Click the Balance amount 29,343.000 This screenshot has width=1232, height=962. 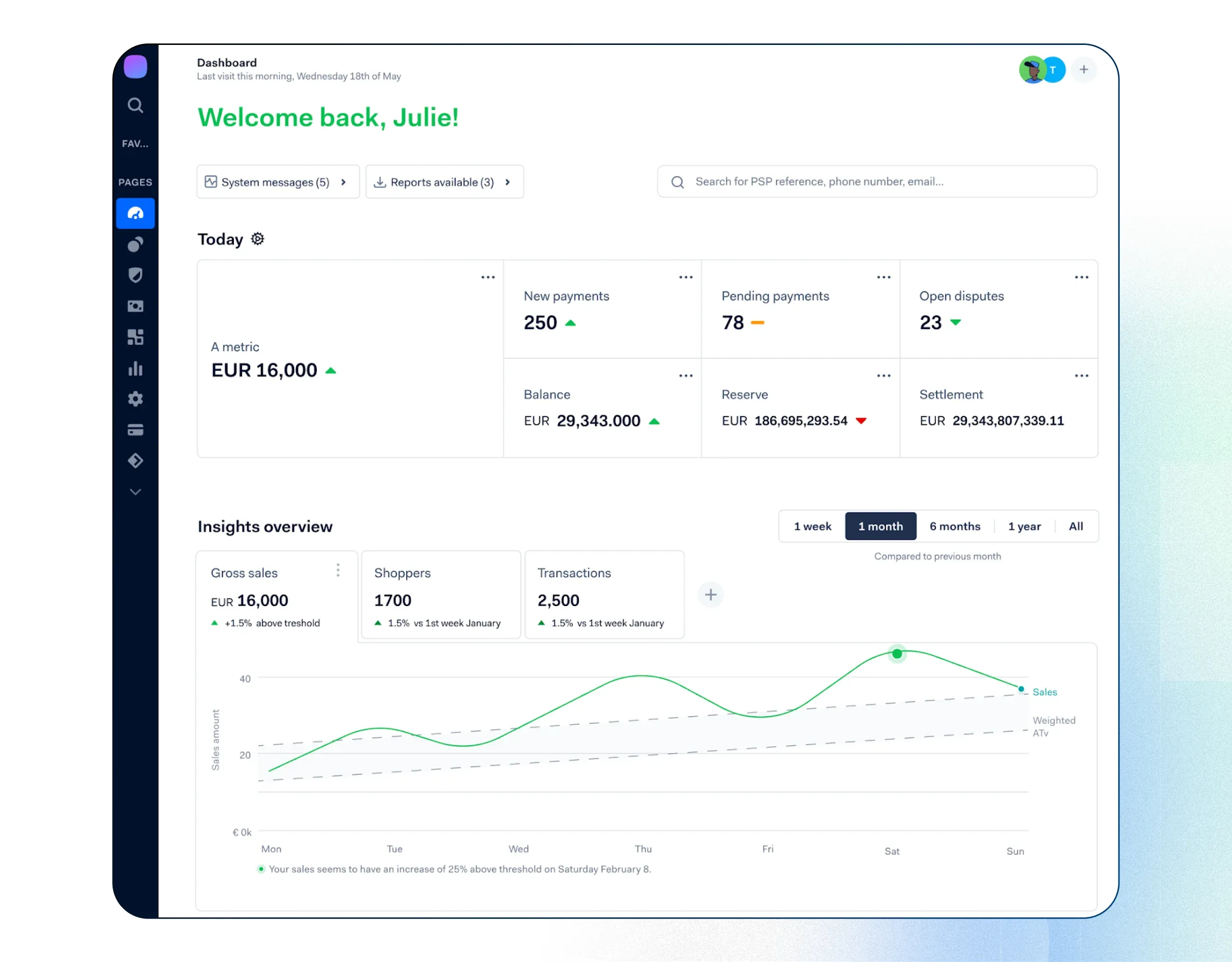point(599,421)
